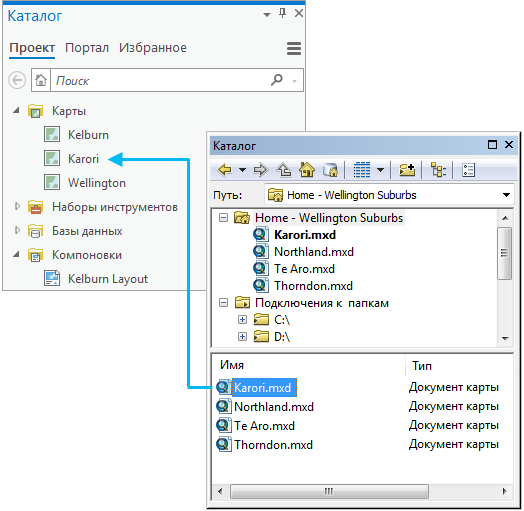
Task: Expand the Наборы инструментов node
Action: 17,207
